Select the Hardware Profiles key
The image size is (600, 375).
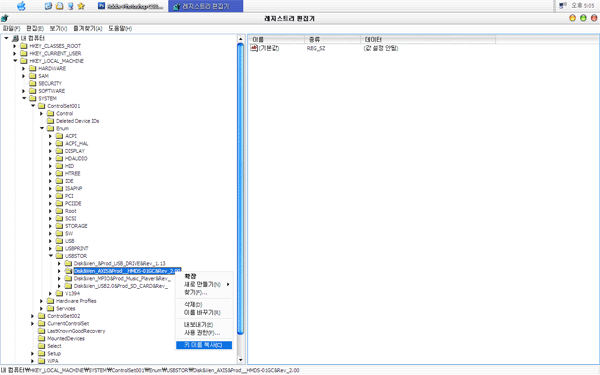tap(76, 301)
